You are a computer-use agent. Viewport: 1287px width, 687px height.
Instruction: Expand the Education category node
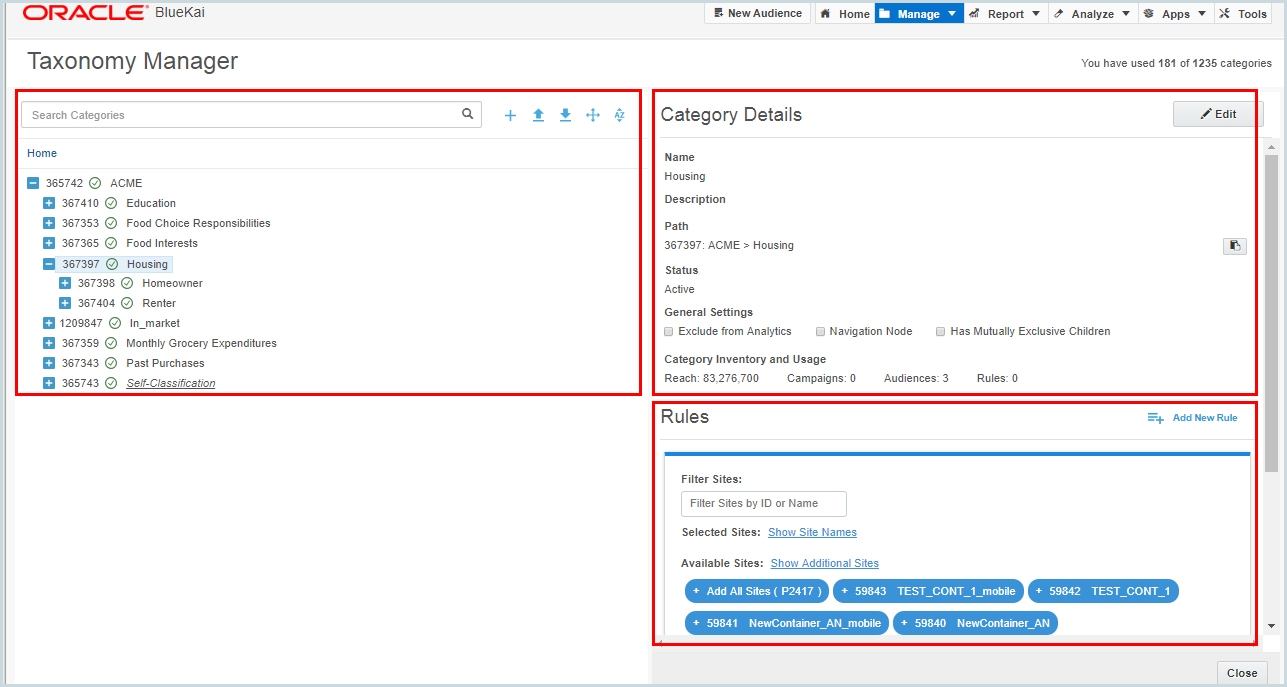pyautogui.click(x=48, y=203)
